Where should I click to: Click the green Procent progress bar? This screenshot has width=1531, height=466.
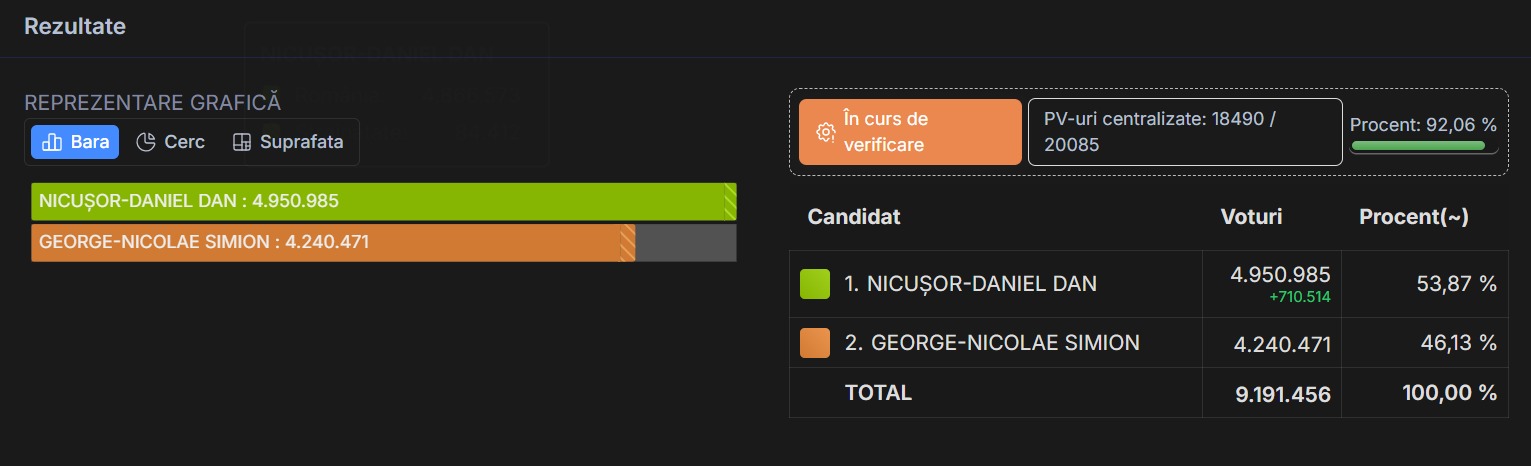(x=1418, y=146)
